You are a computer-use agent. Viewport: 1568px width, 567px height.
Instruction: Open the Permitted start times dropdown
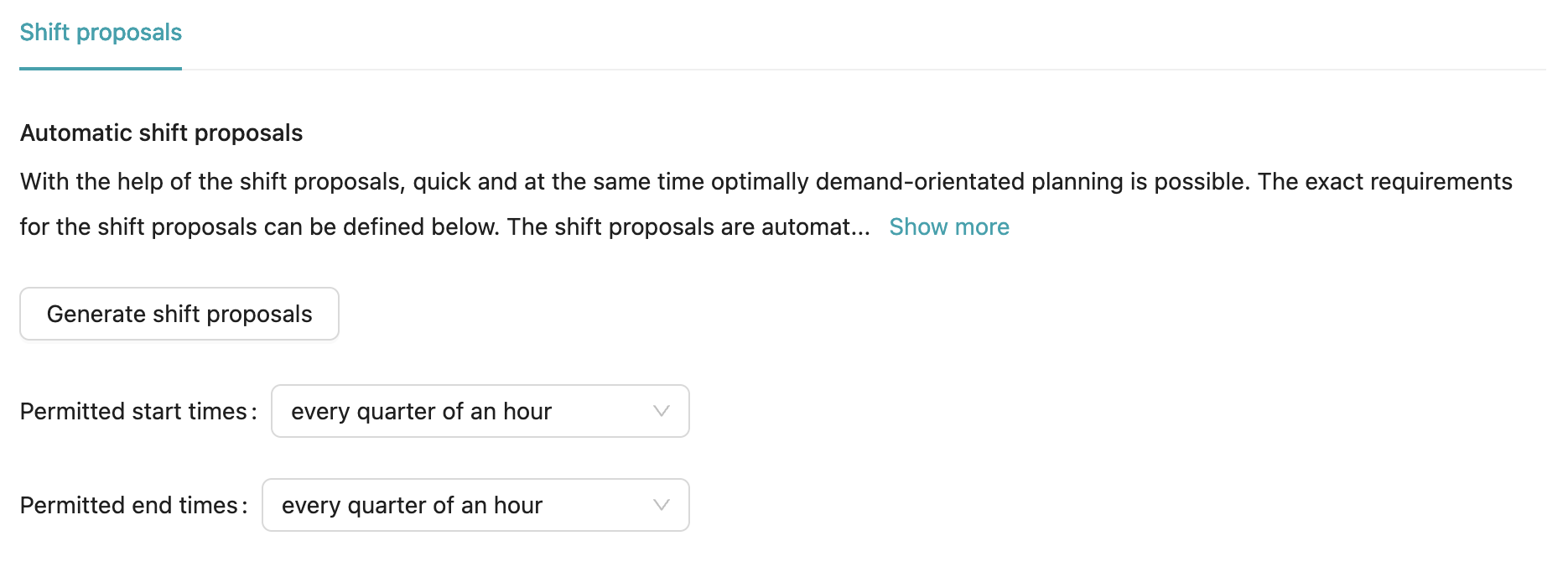coord(480,411)
